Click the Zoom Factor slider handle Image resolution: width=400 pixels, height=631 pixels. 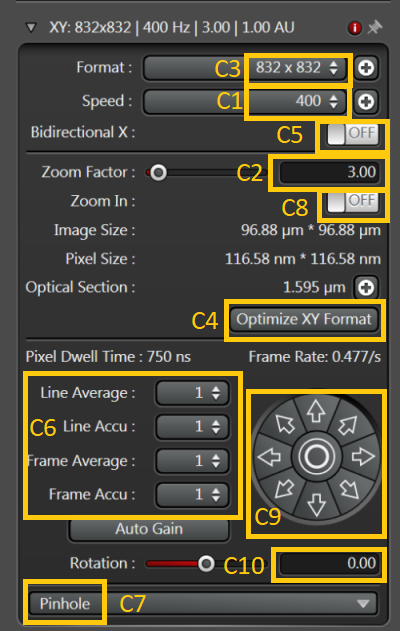(158, 173)
